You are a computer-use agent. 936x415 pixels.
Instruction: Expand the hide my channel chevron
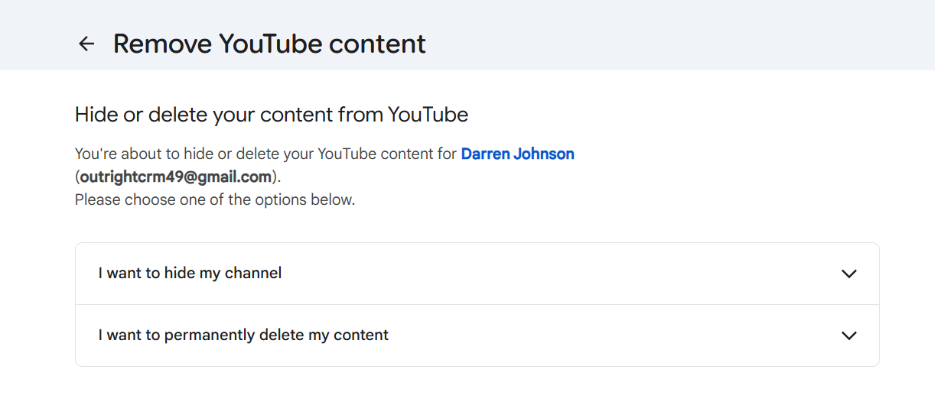click(848, 274)
